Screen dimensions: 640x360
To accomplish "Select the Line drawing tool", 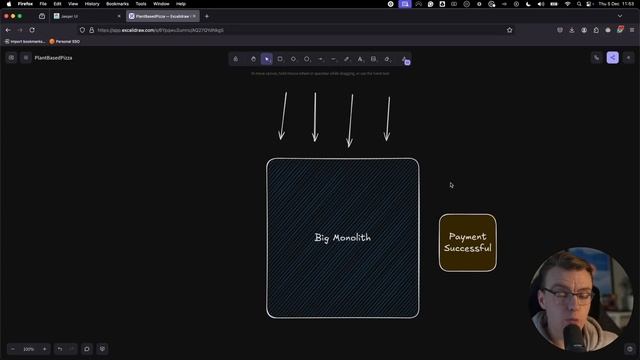I will [x=333, y=59].
